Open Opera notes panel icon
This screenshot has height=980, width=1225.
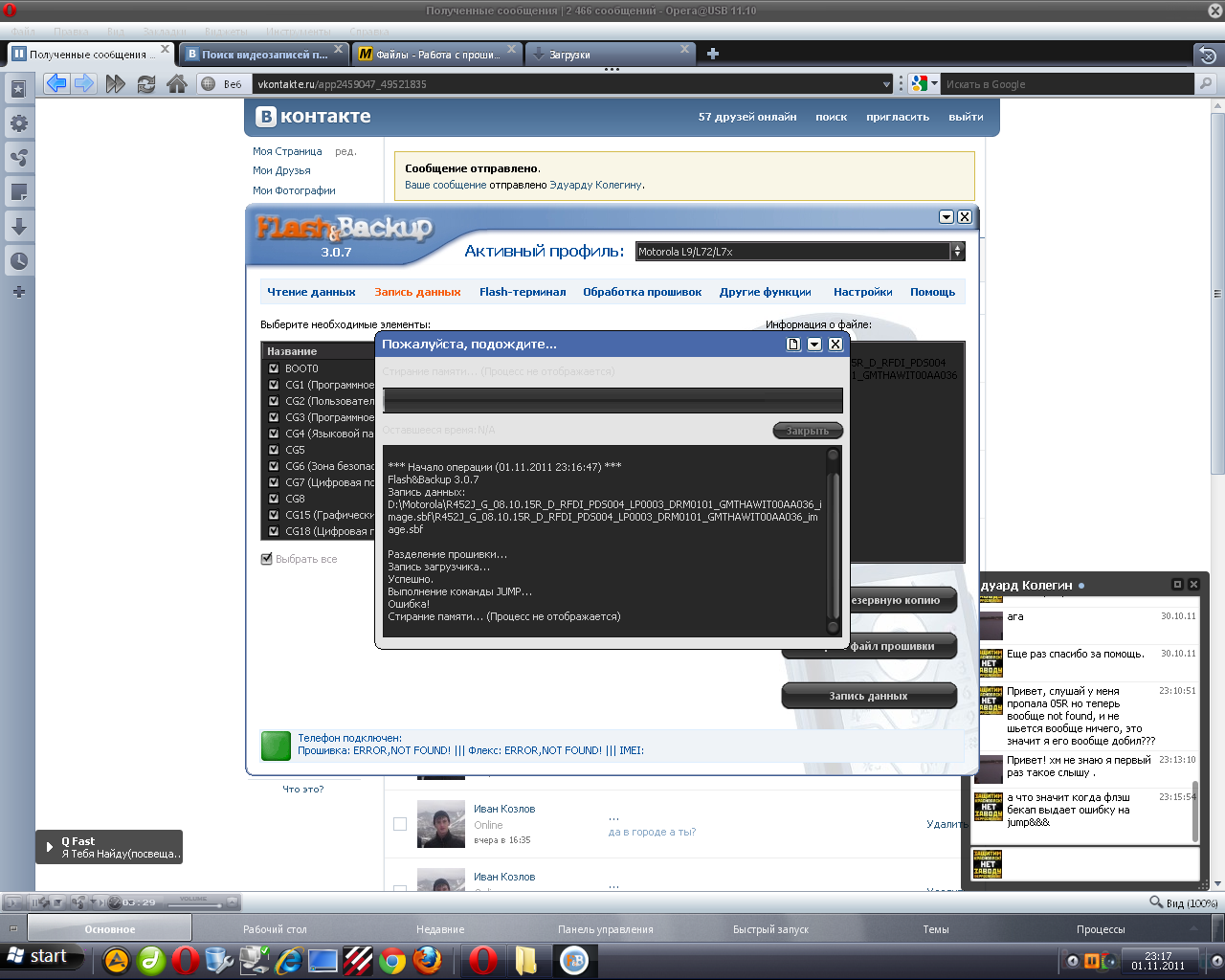[x=18, y=192]
